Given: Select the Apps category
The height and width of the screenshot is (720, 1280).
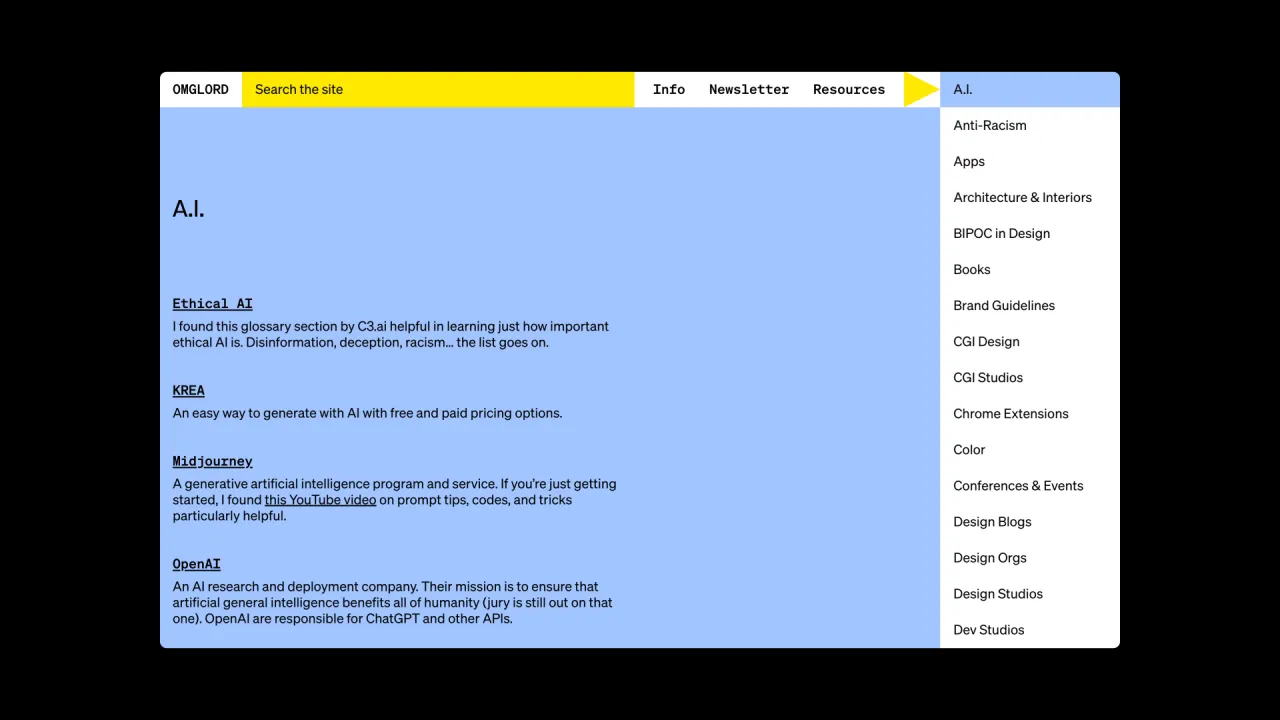Looking at the screenshot, I should pyautogui.click(x=1030, y=161).
